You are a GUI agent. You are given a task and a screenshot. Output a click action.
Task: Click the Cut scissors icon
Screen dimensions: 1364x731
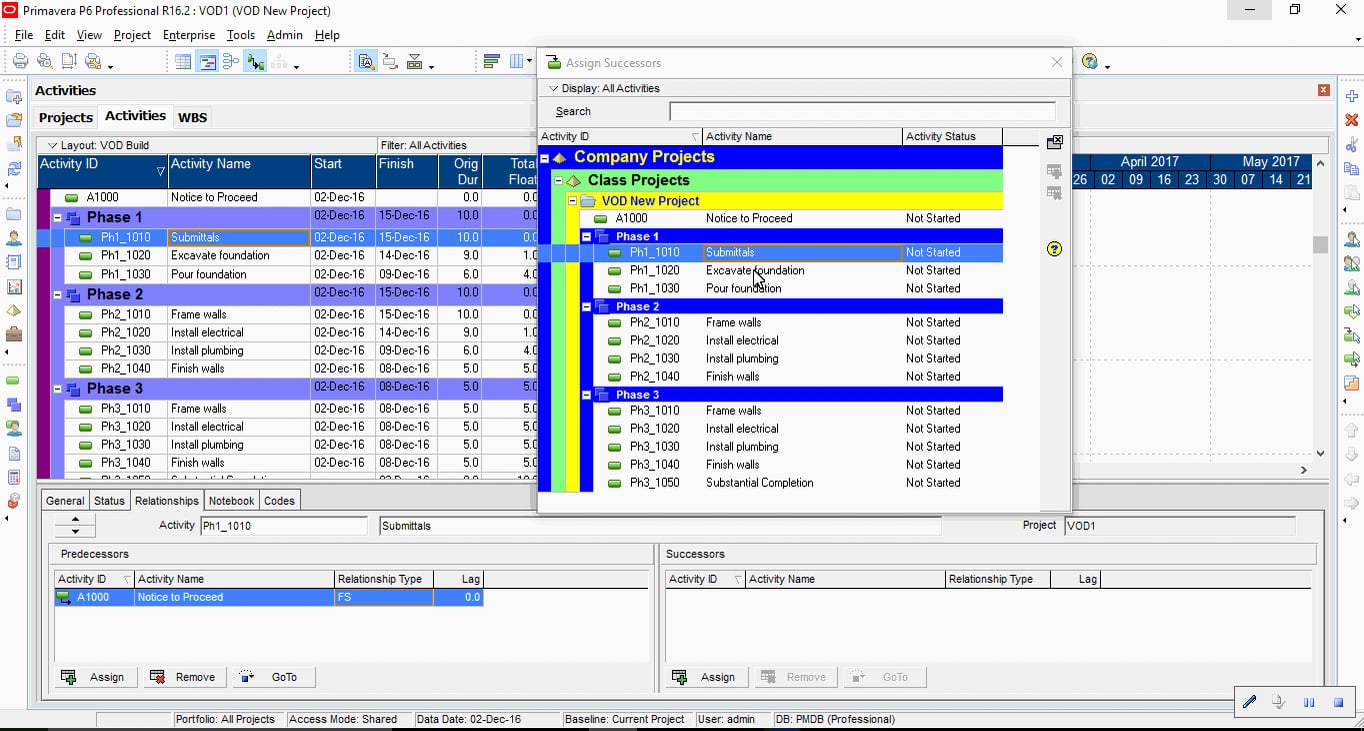[x=1352, y=145]
